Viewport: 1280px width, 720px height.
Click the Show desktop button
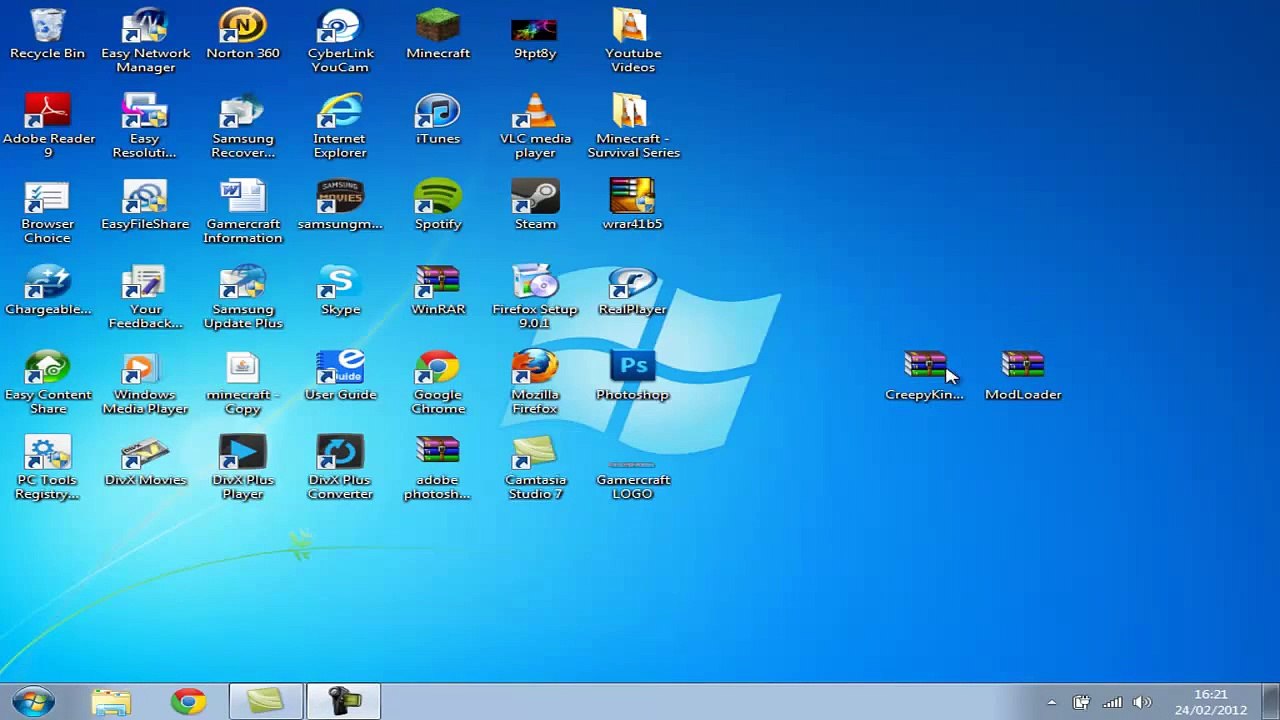click(1271, 702)
